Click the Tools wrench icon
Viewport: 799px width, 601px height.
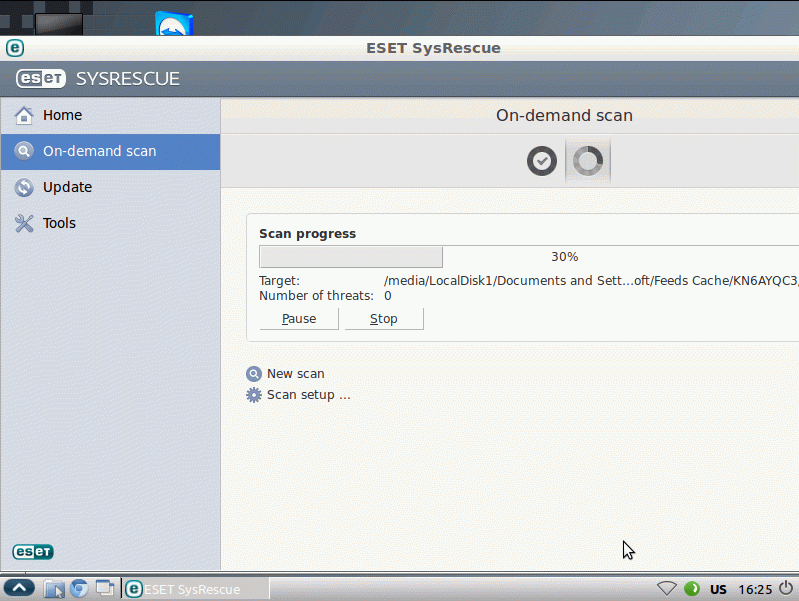tap(24, 223)
